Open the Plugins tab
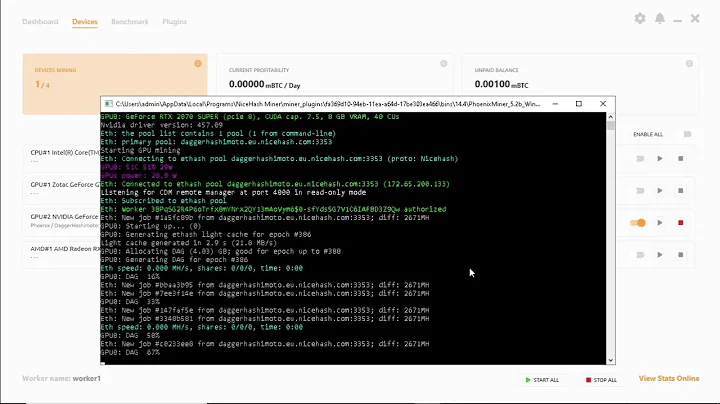 [174, 22]
